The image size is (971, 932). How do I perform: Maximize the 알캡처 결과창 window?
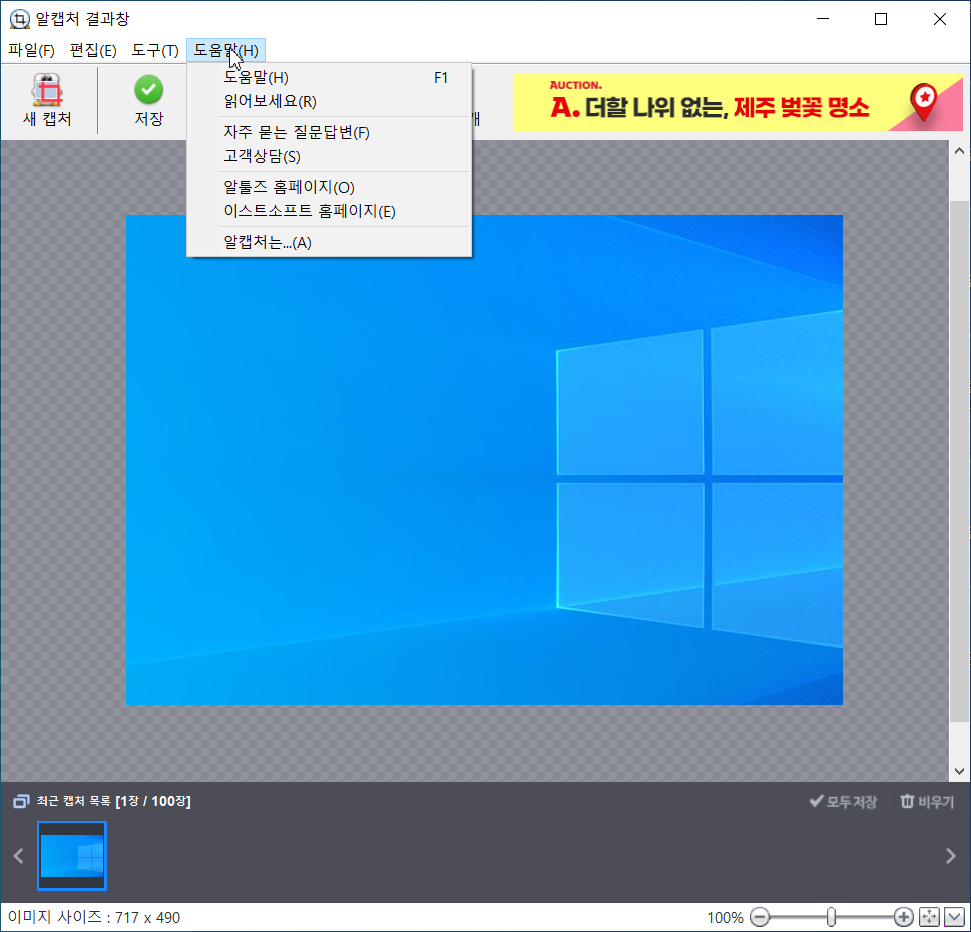pyautogui.click(x=881, y=19)
